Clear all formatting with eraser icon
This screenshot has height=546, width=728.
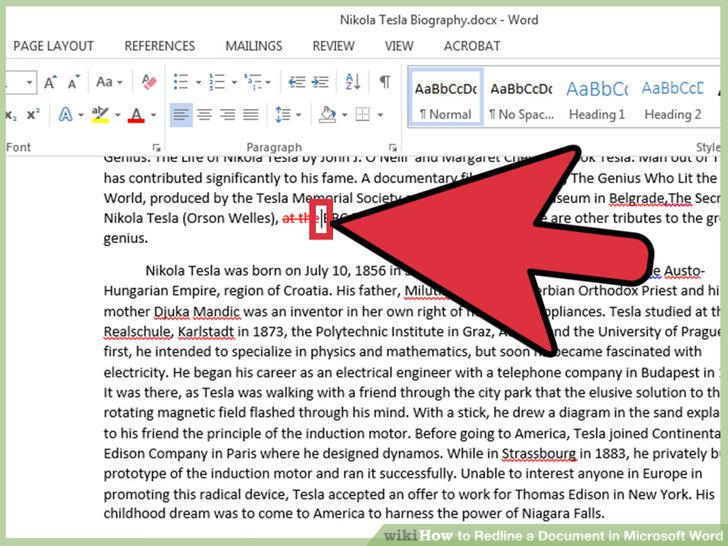tap(149, 82)
